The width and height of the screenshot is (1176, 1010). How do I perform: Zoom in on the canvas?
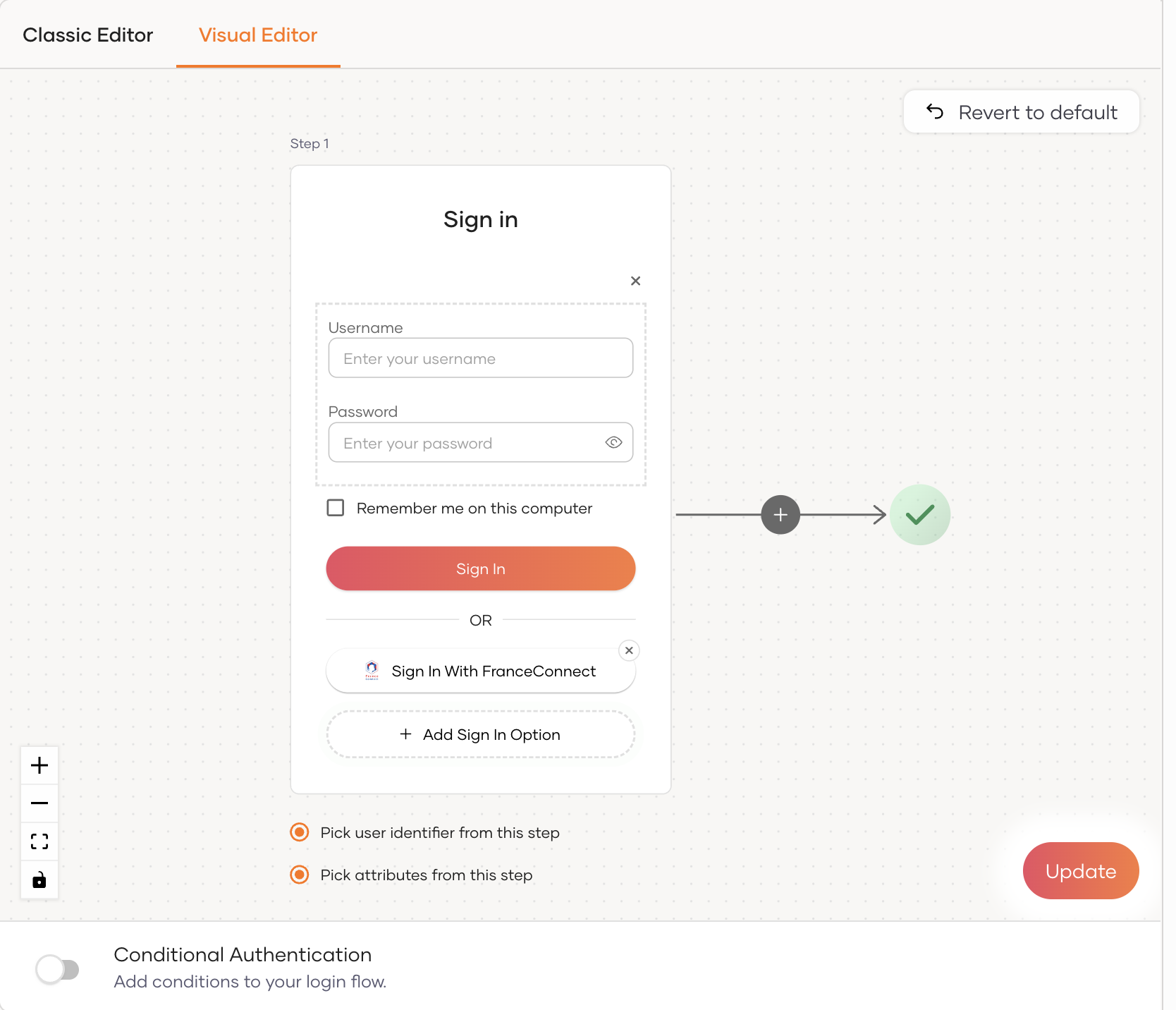[x=39, y=765]
